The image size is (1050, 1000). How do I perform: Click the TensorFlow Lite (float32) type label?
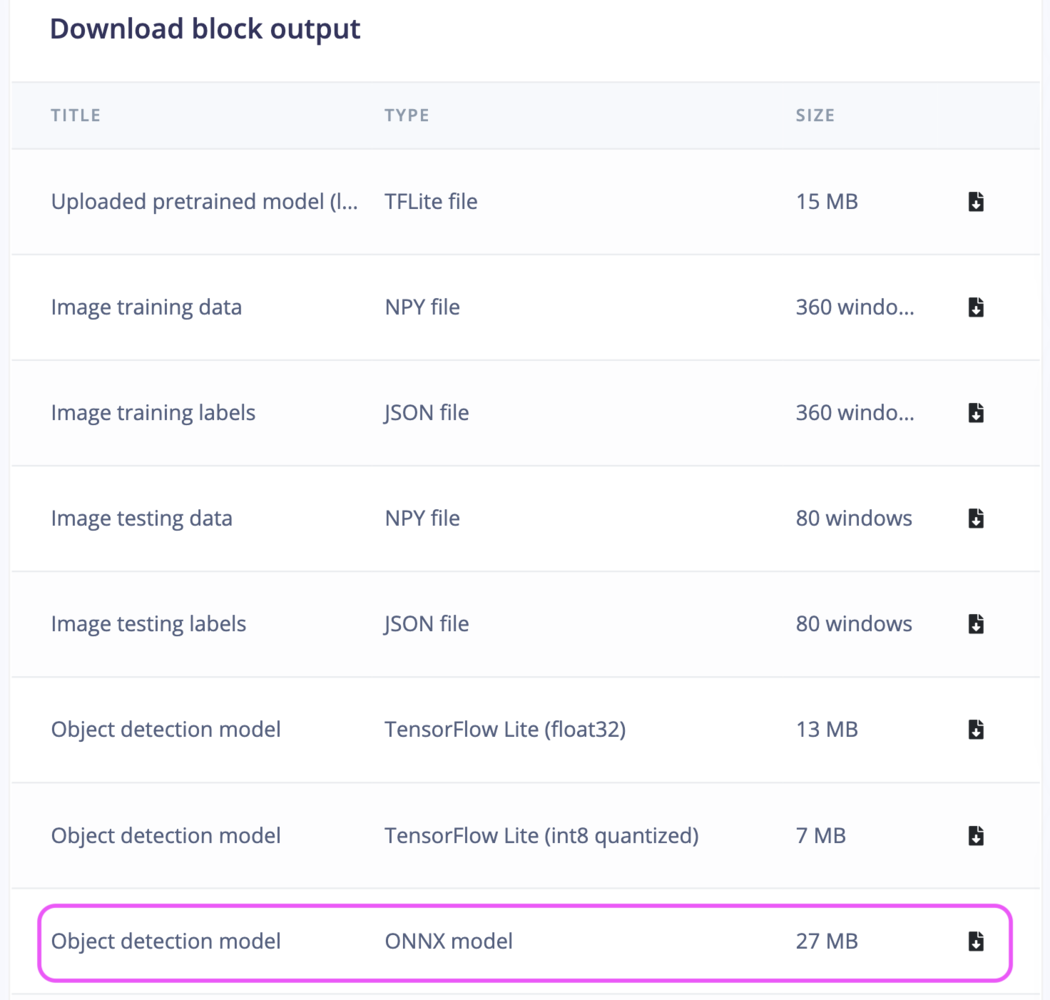[505, 729]
